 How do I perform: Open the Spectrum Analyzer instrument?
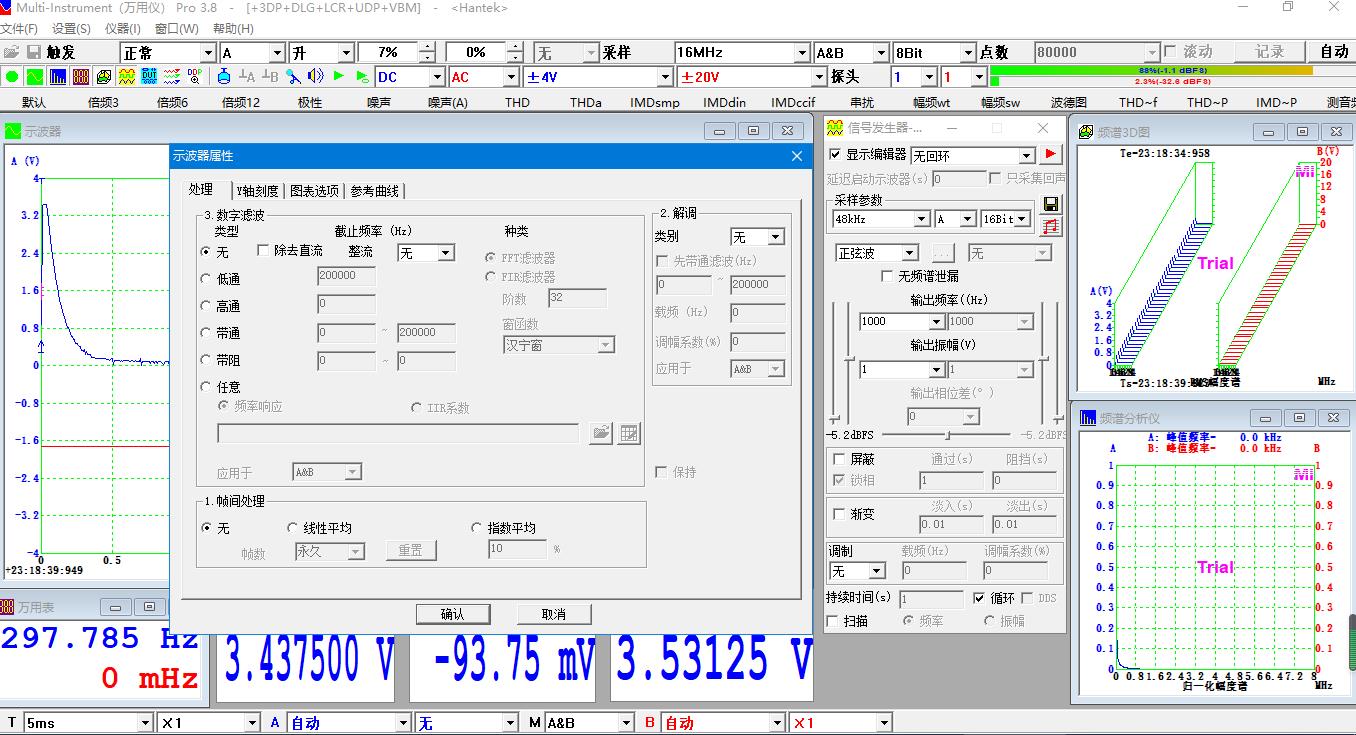point(56,76)
